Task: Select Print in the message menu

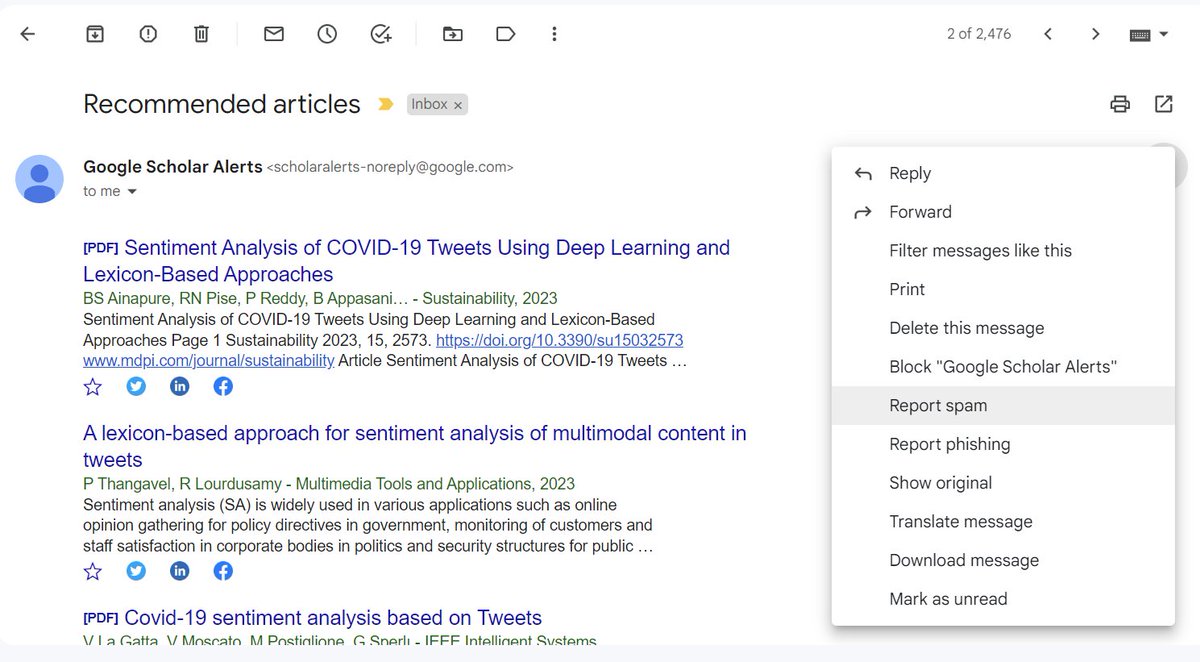Action: click(1003, 289)
